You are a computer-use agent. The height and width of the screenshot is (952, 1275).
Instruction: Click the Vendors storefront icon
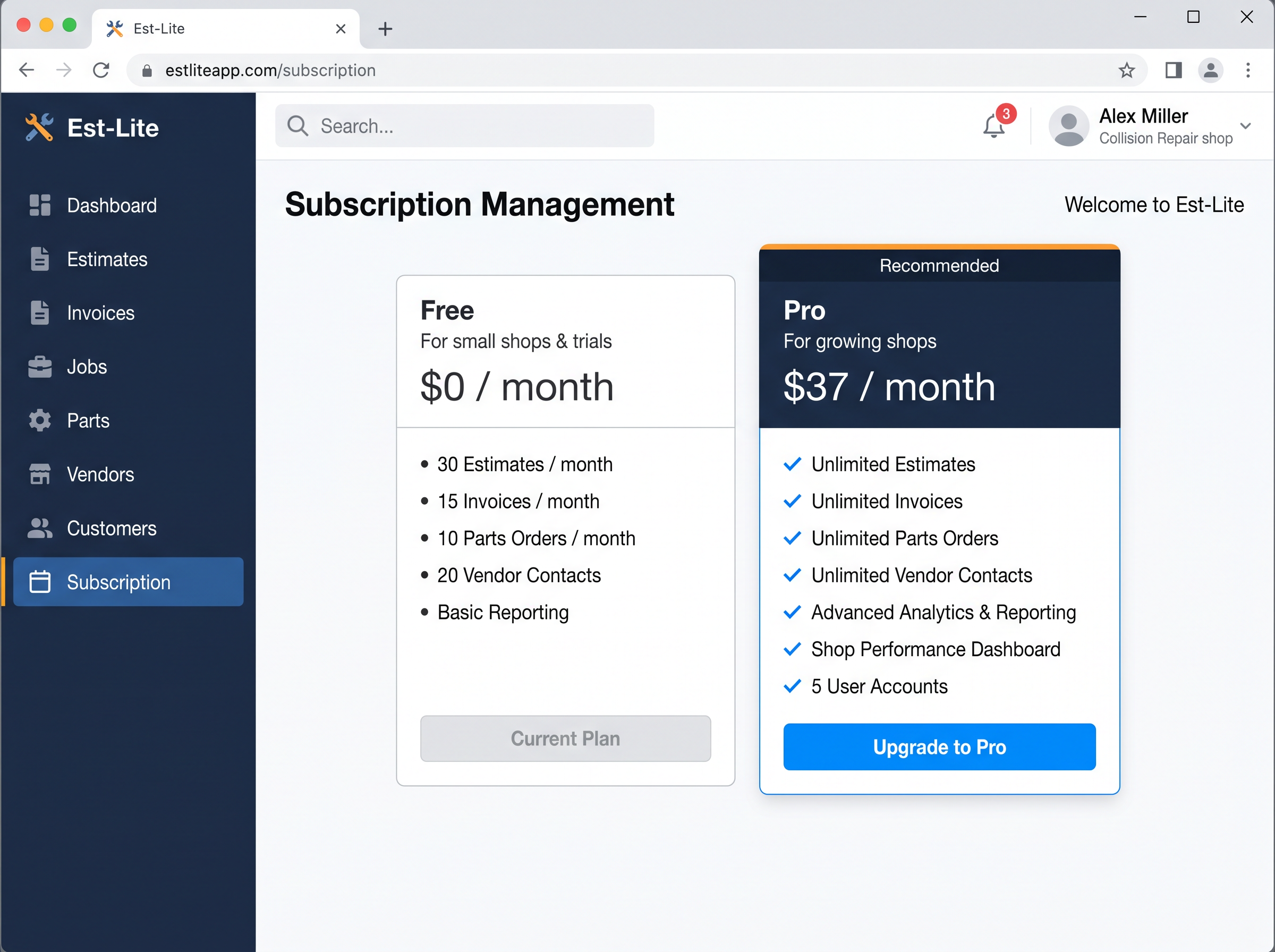click(40, 474)
